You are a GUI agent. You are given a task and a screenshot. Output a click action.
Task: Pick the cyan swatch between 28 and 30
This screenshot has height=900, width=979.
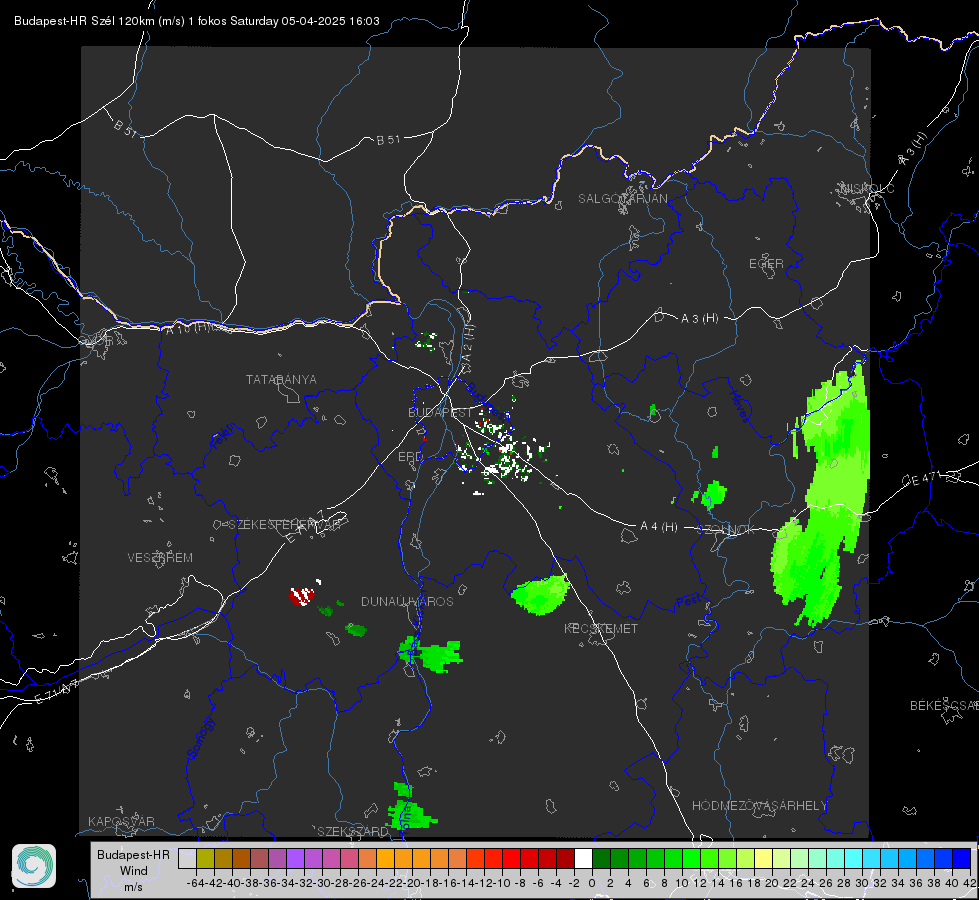coord(854,858)
